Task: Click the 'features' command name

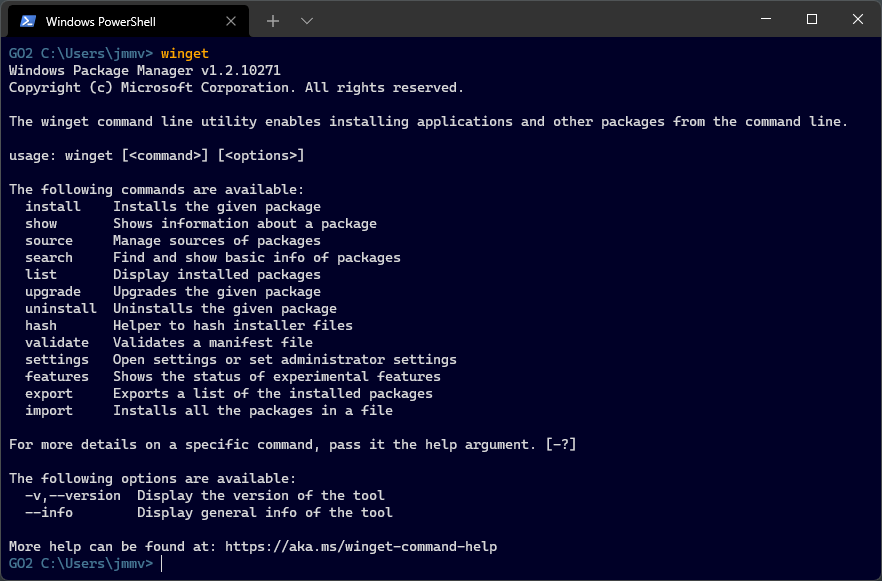Action: [x=57, y=376]
